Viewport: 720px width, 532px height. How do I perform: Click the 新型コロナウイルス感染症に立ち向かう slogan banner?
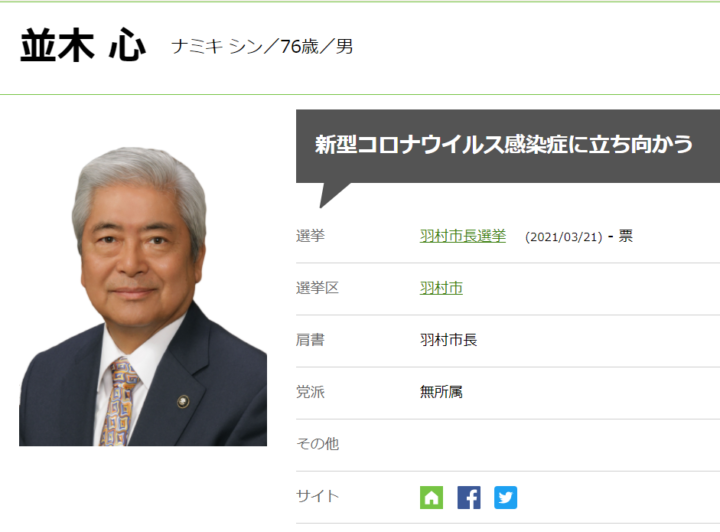click(504, 145)
